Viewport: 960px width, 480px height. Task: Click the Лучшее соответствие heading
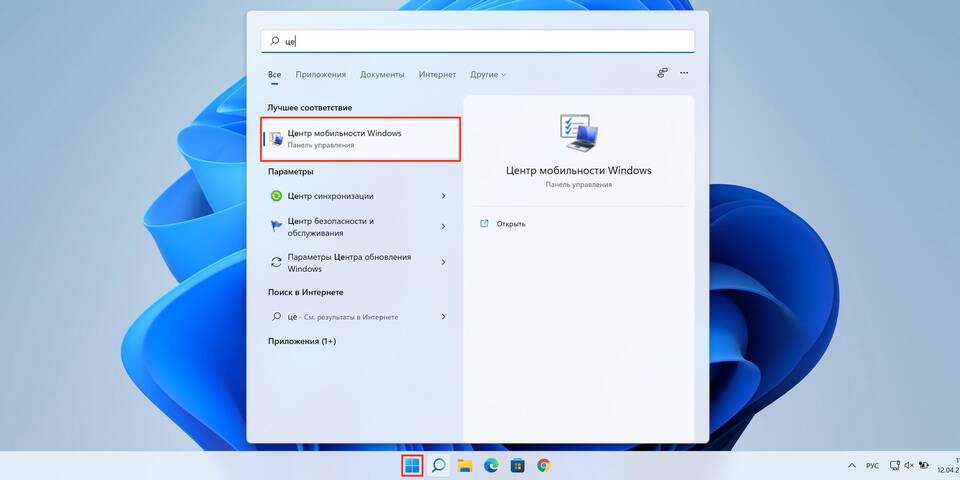pos(310,108)
